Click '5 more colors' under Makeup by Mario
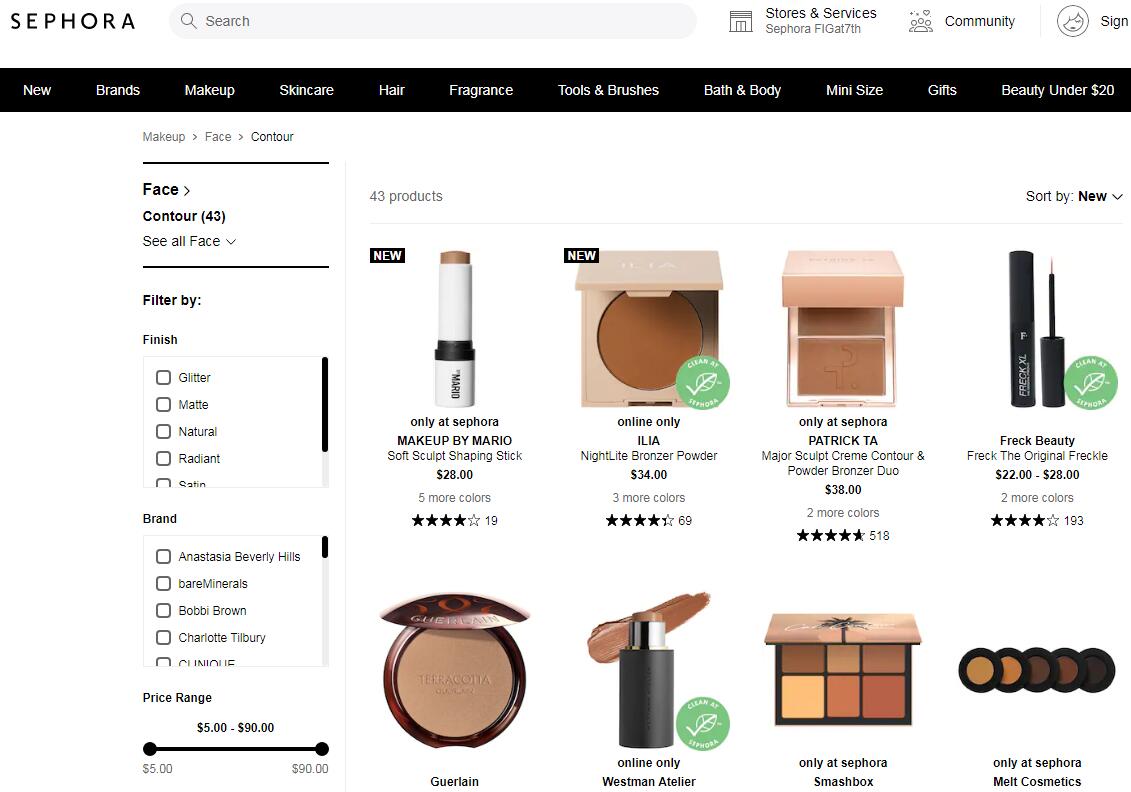1131x792 pixels. click(454, 498)
